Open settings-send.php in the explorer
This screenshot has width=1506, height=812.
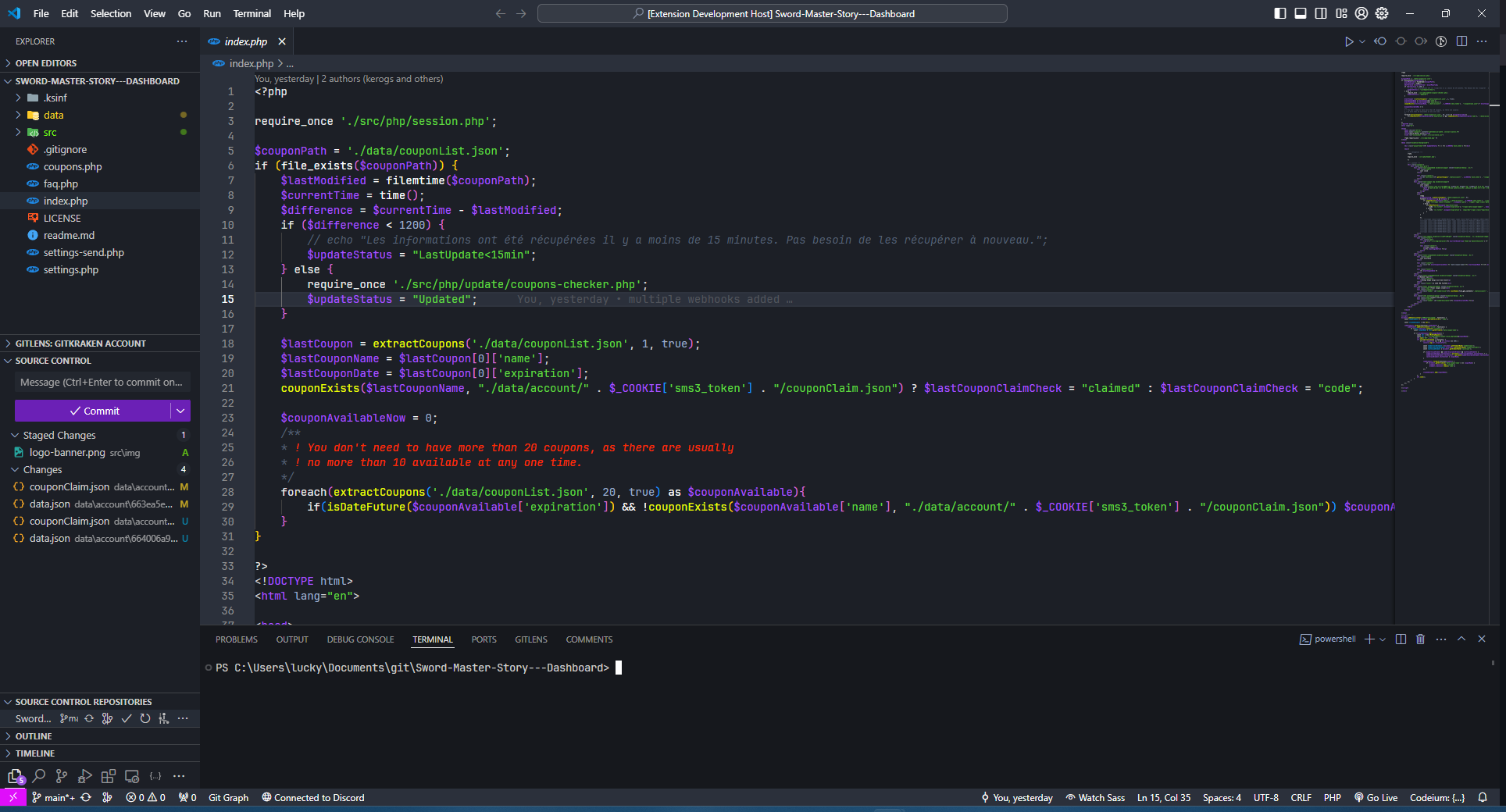(x=84, y=252)
